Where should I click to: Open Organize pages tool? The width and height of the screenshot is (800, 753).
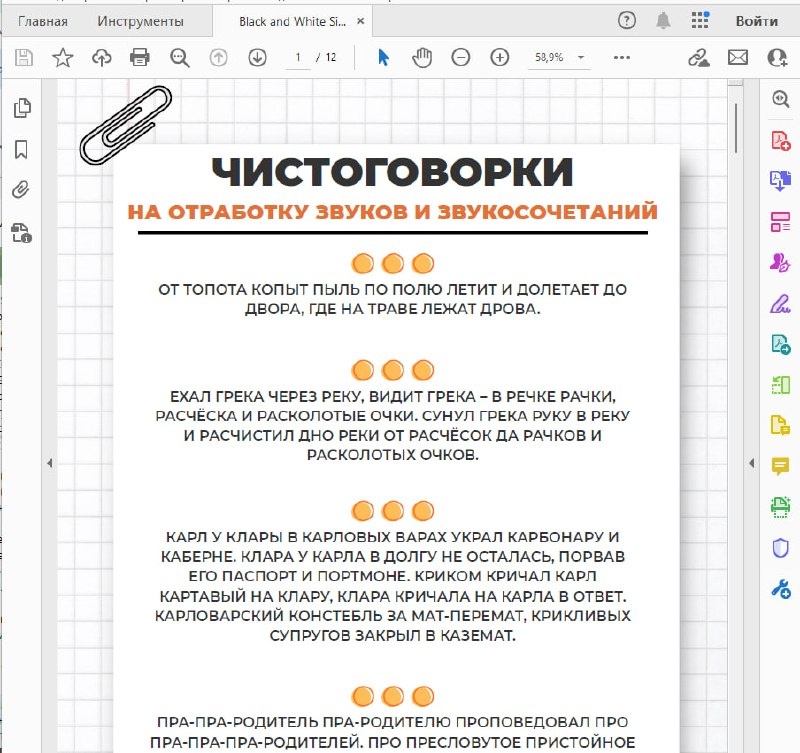[x=781, y=222]
